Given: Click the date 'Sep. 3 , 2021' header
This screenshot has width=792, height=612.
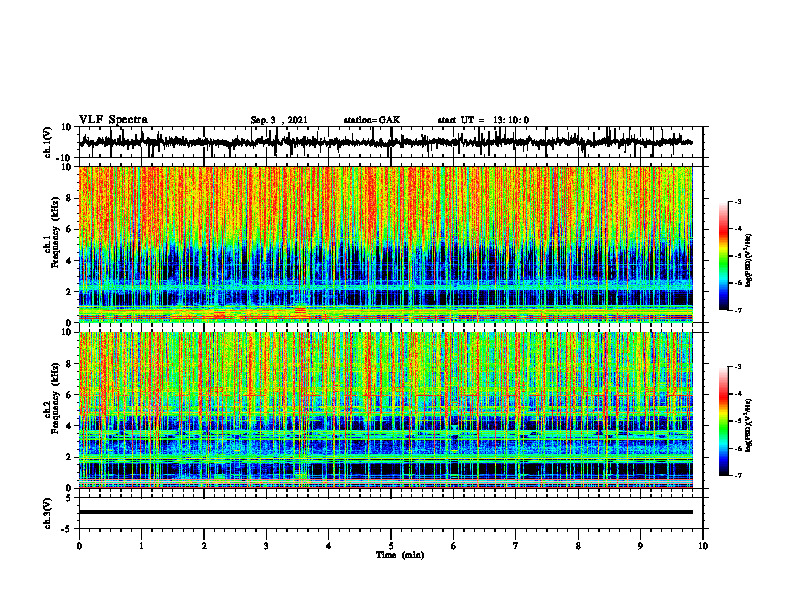Looking at the screenshot, I should click(x=279, y=120).
